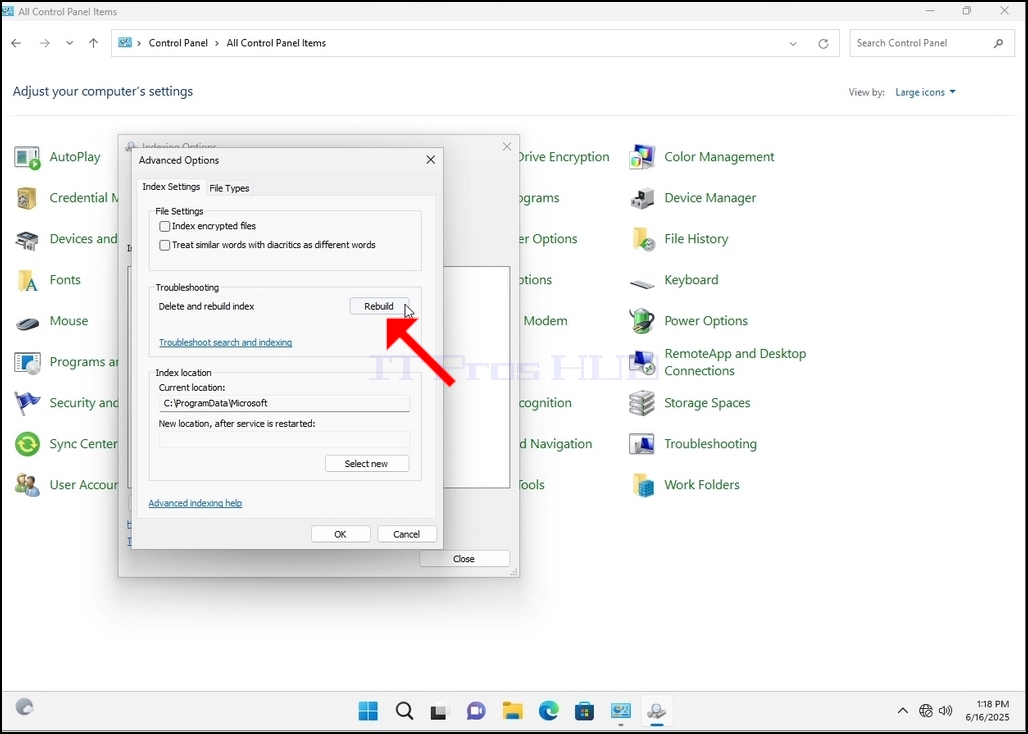Switch to the File Types tab
This screenshot has height=734, width=1028.
(229, 188)
